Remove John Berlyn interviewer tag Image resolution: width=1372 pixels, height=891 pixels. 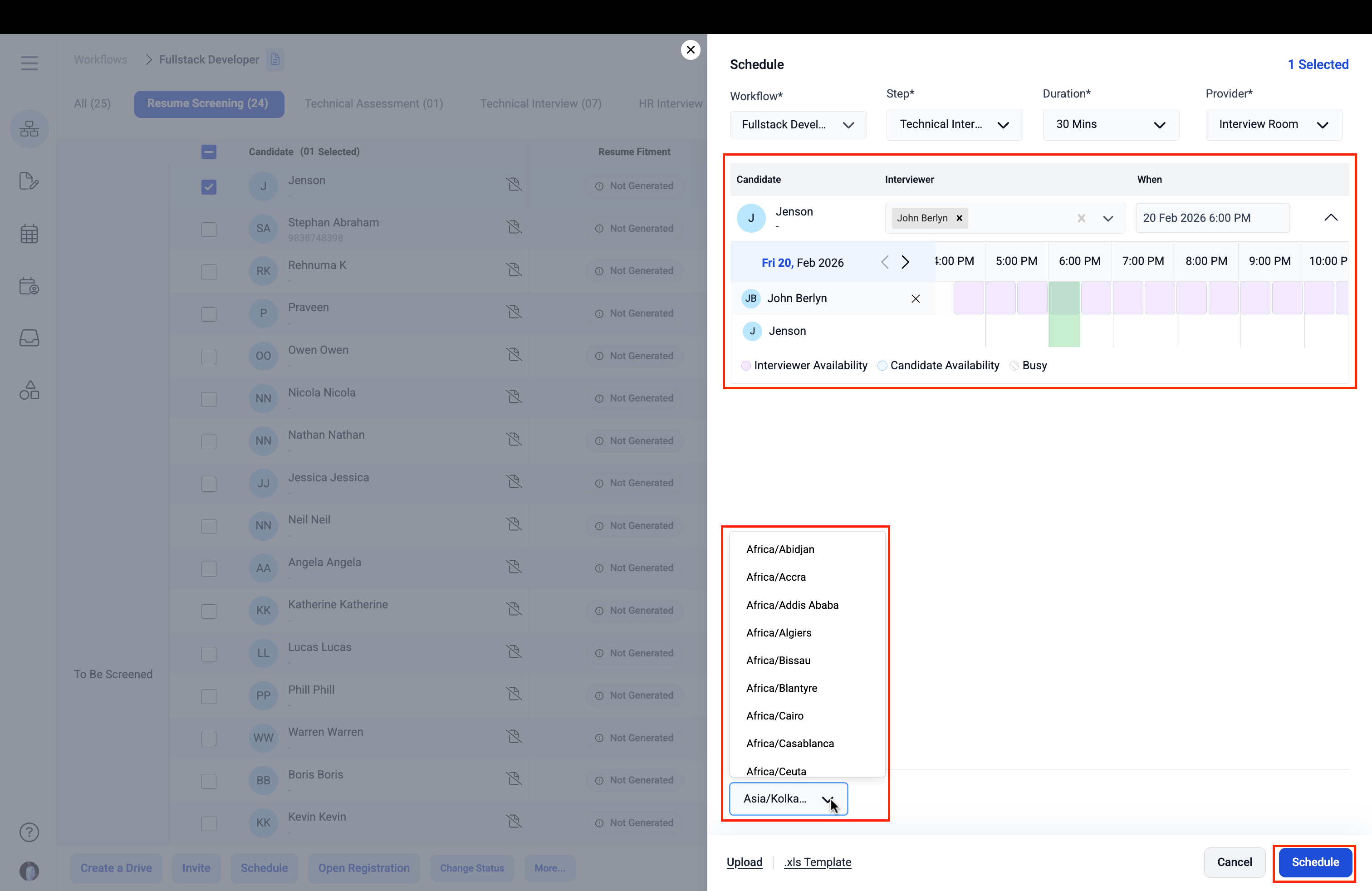tap(959, 218)
